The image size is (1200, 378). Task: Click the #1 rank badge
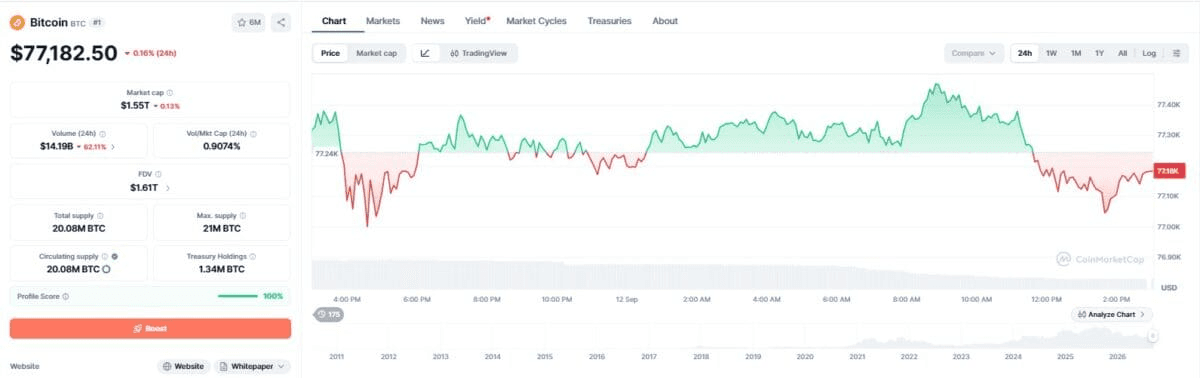(96, 22)
